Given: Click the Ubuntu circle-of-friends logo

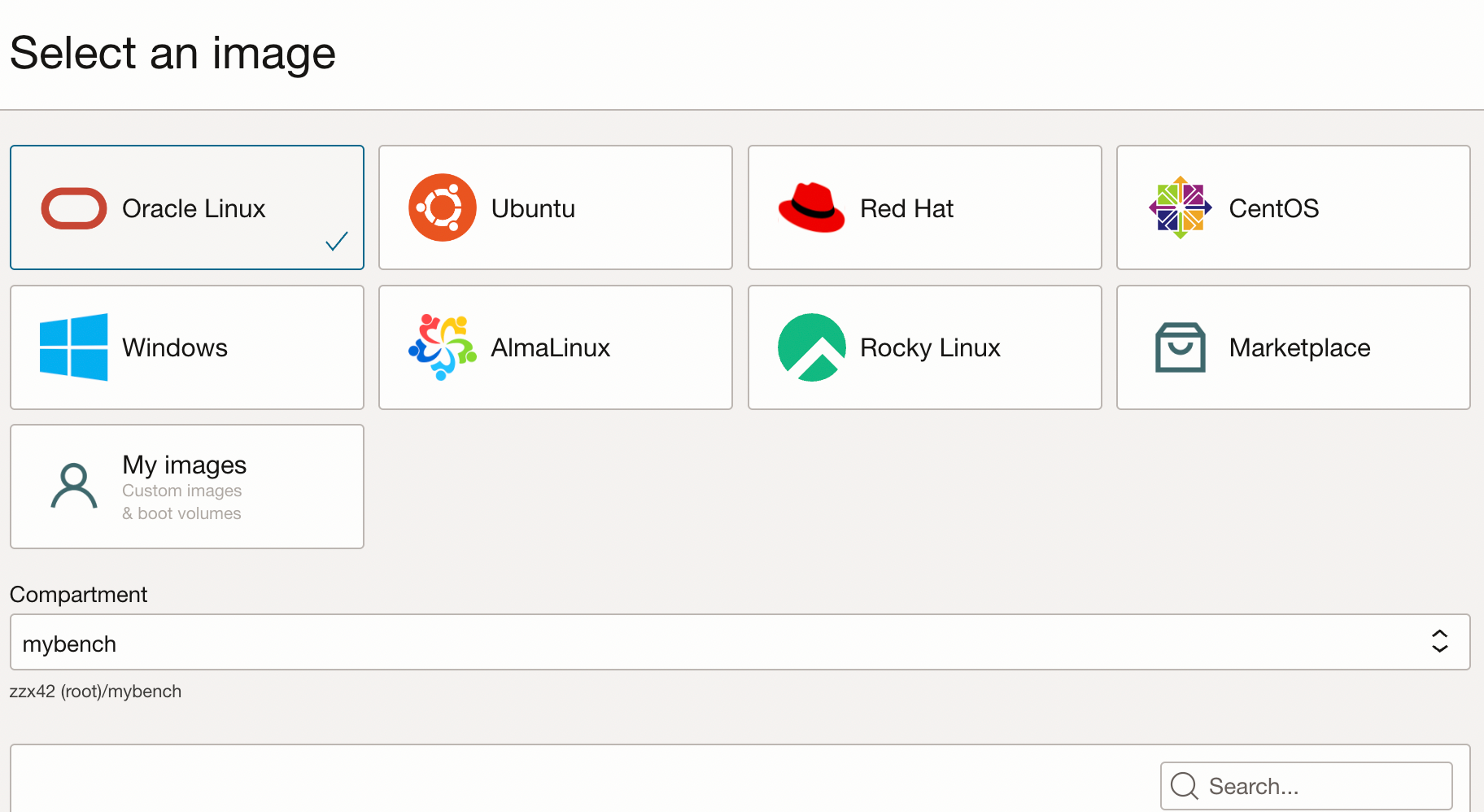Looking at the screenshot, I should pos(442,207).
